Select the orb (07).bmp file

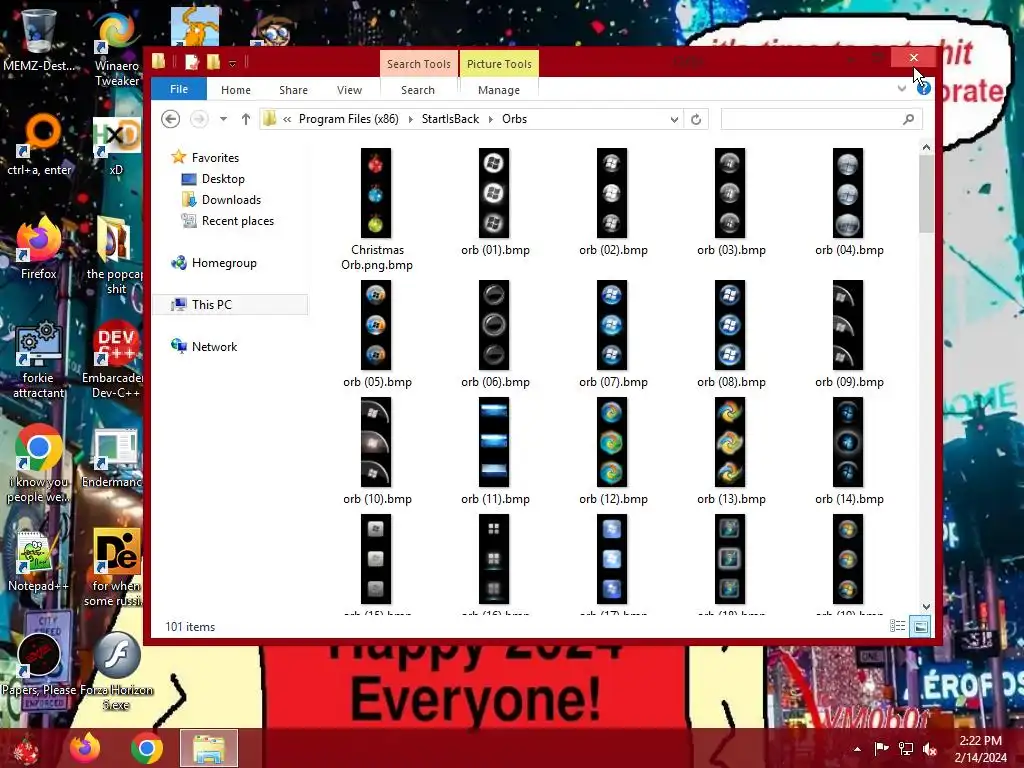tap(613, 334)
